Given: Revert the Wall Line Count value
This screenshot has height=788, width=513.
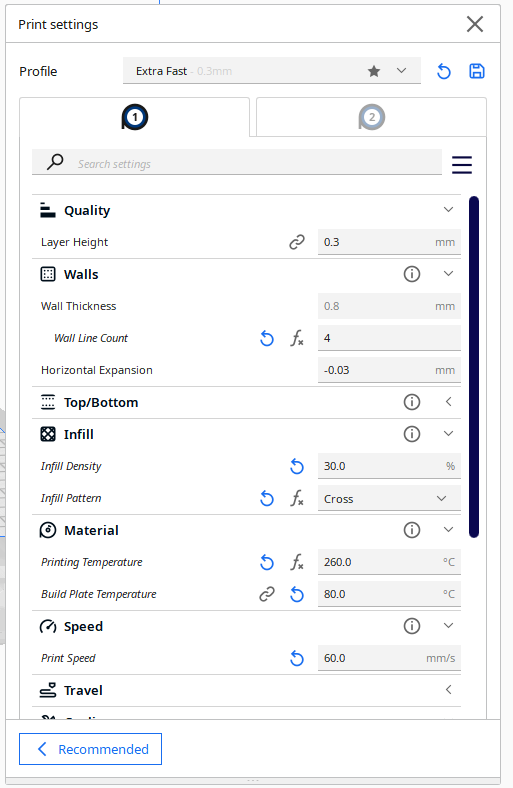Looking at the screenshot, I should [267, 338].
